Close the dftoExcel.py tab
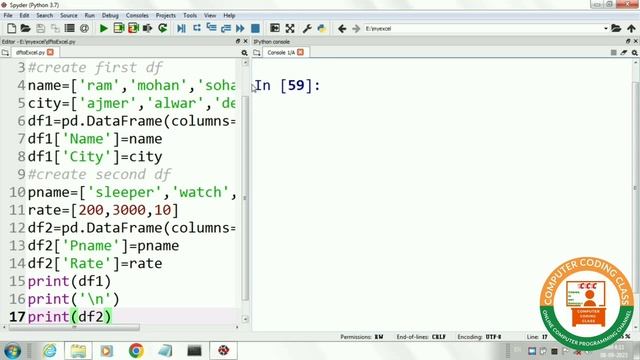 pyautogui.click(x=50, y=52)
